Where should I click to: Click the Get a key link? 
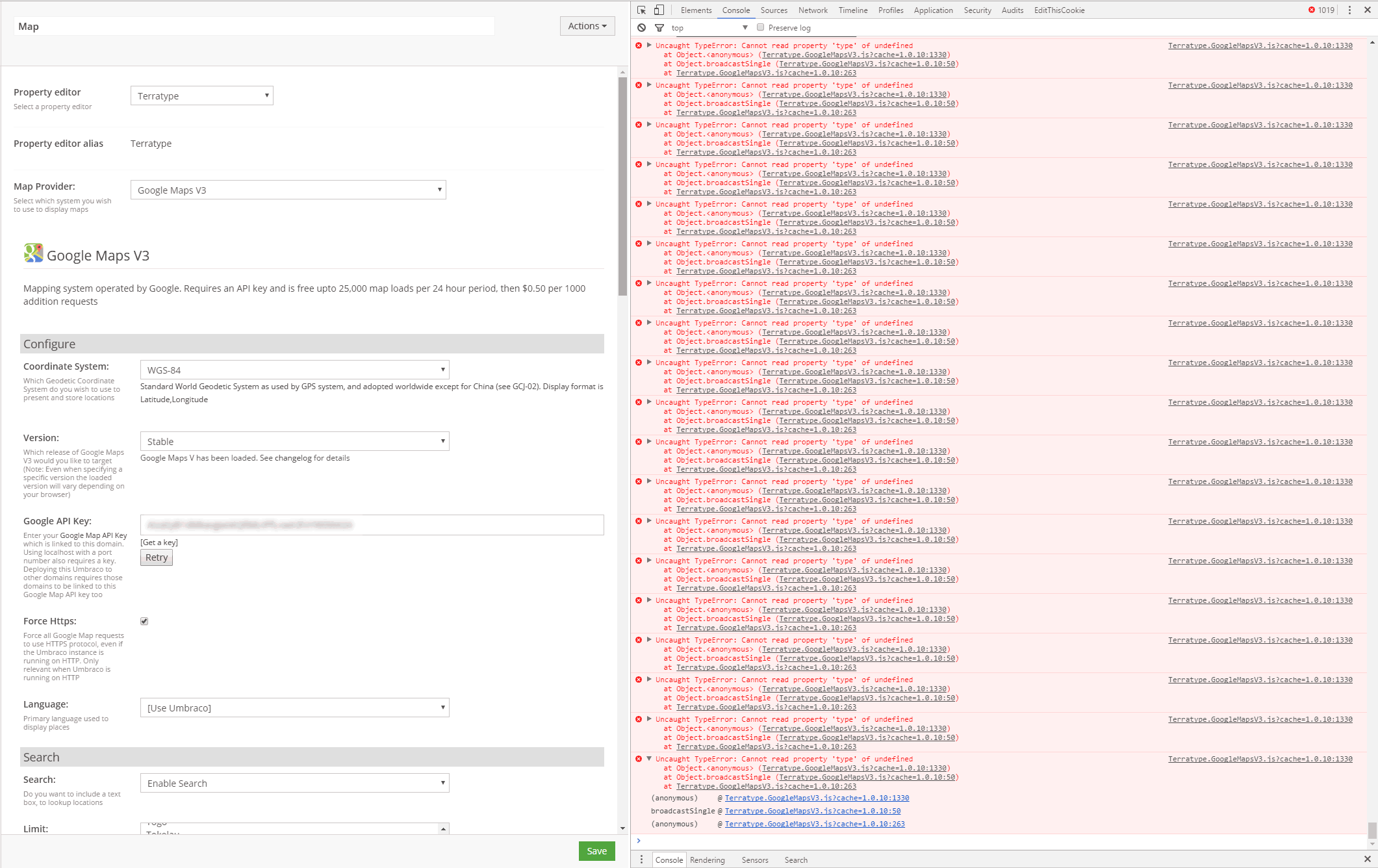tap(159, 542)
